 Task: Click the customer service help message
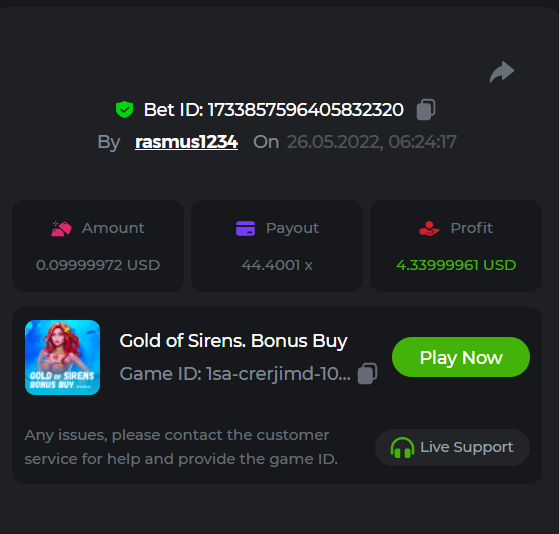click(x=181, y=447)
